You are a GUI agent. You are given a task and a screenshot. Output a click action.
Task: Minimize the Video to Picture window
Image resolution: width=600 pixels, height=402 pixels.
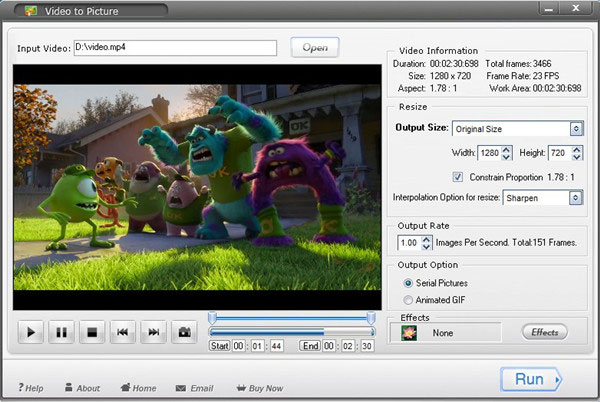549,8
